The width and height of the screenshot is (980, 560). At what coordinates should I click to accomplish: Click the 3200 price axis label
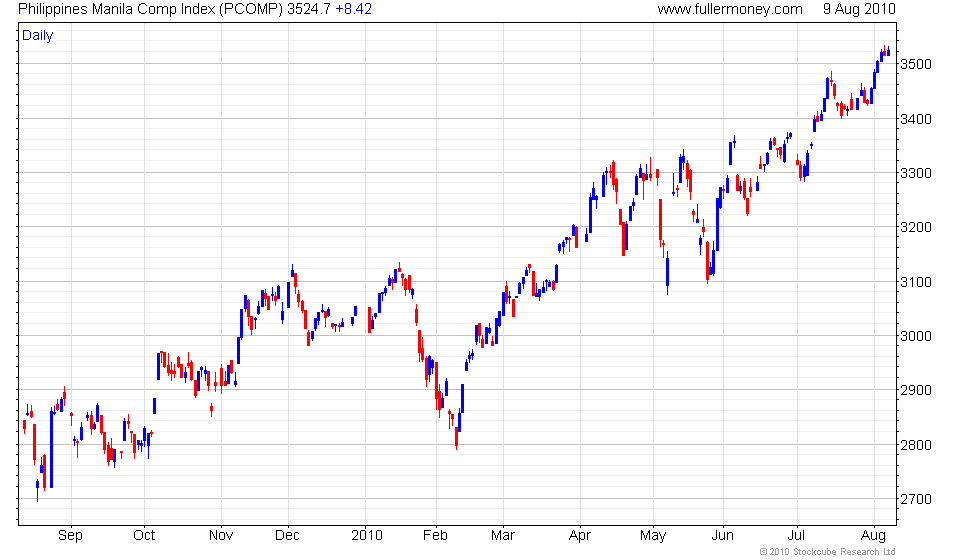tap(916, 228)
